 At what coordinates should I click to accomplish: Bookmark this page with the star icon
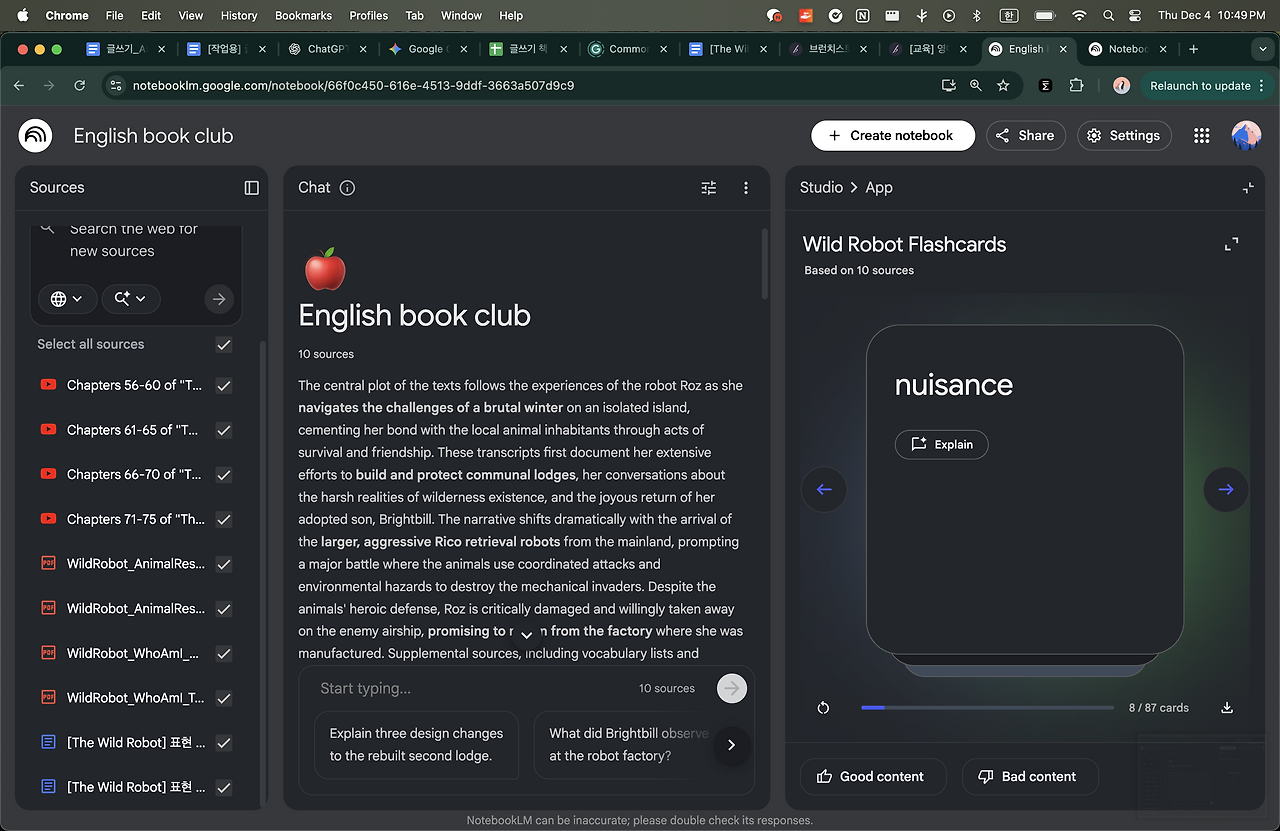tap(1003, 86)
